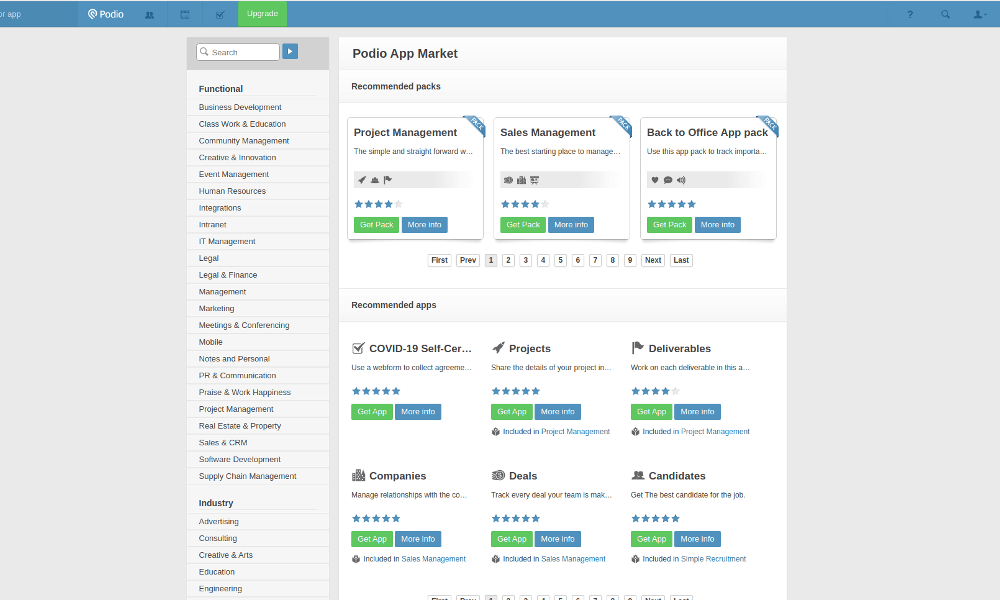Open the user account icon menu
Image resolution: width=1000 pixels, height=600 pixels.
point(980,14)
